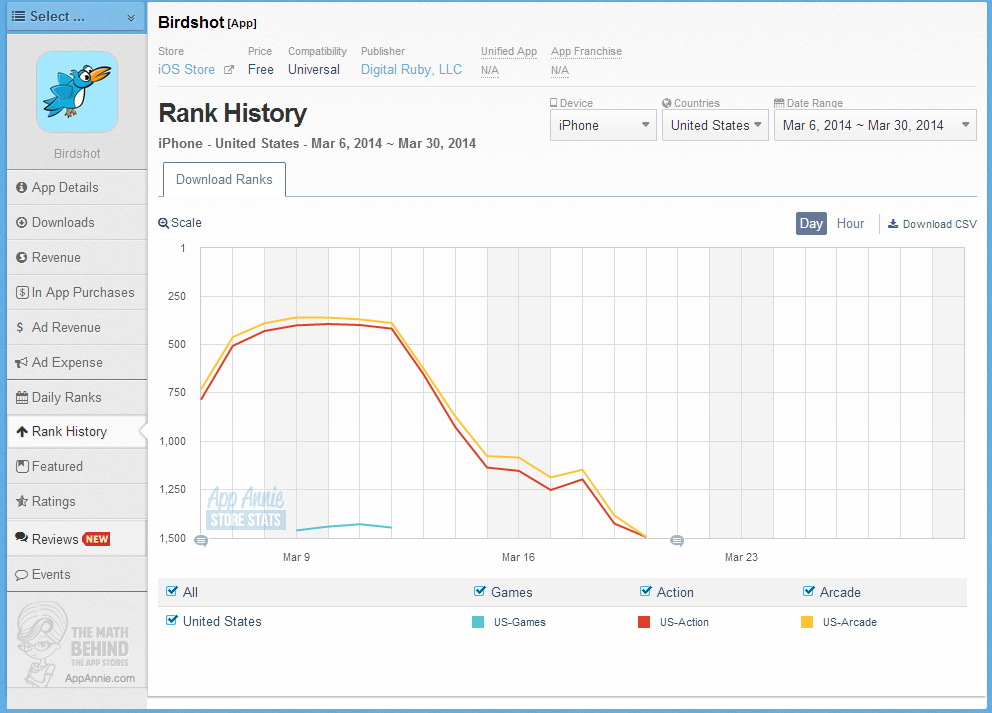Click the up arrow icon beside Rank History

(x=22, y=431)
